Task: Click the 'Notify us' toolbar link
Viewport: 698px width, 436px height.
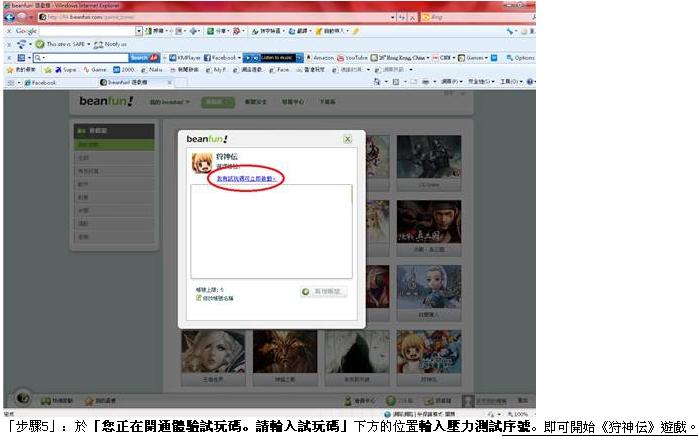Action: 110,44
